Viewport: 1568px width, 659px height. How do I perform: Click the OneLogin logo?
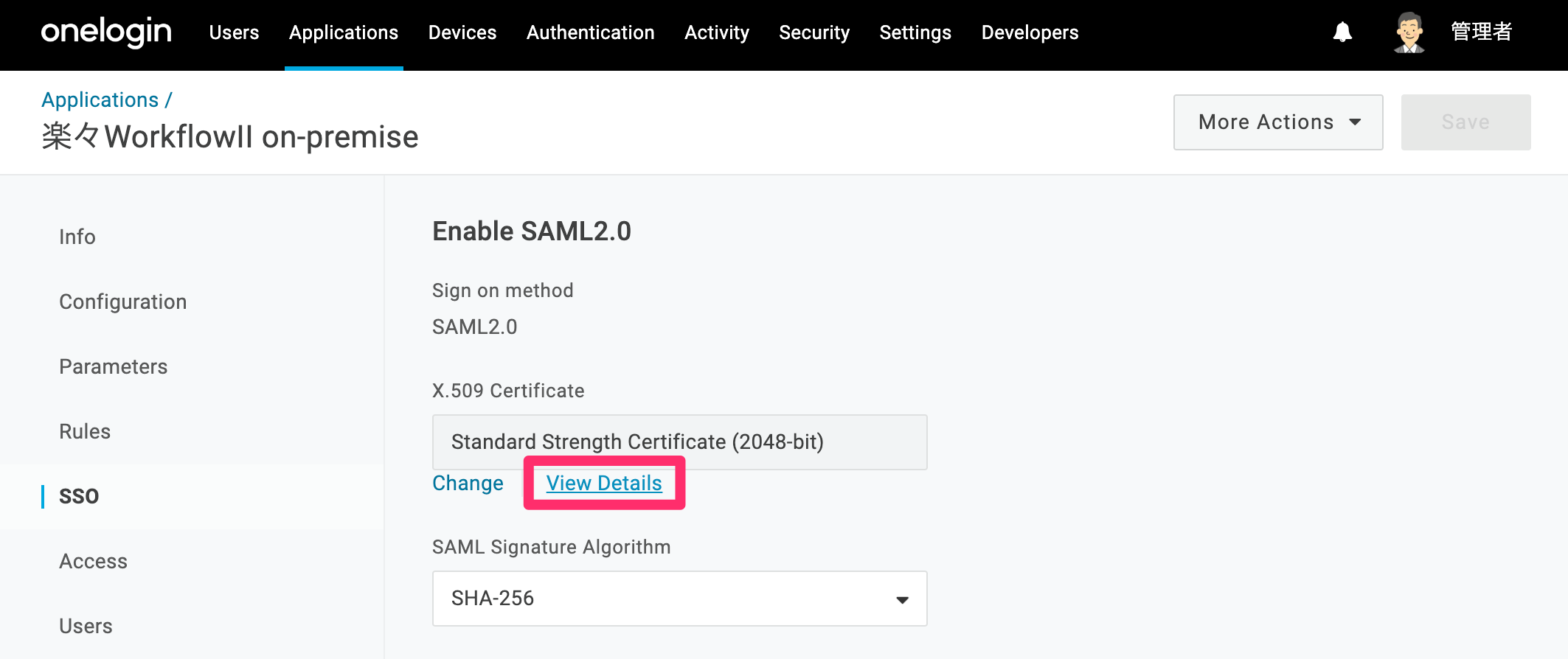[x=106, y=32]
